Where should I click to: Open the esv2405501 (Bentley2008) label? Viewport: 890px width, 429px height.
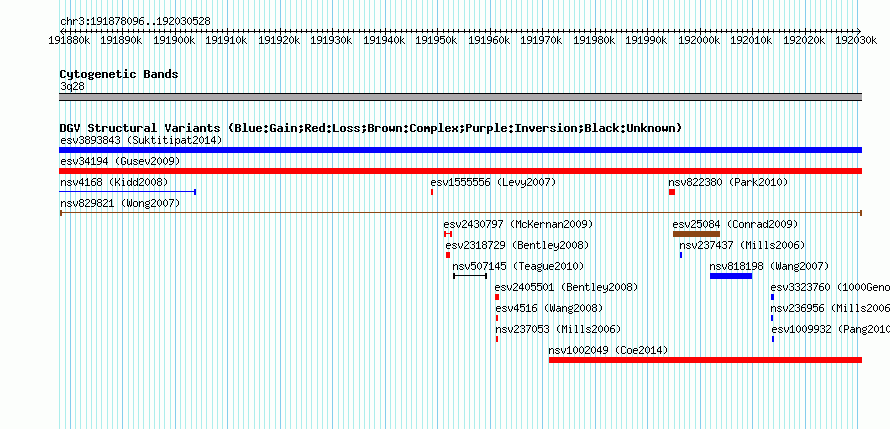point(566,287)
